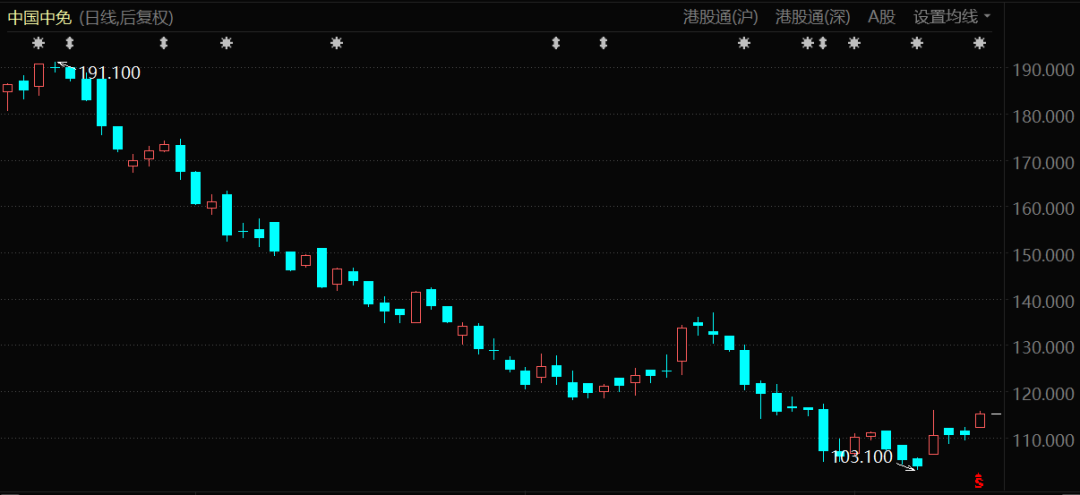1080x495 pixels.
Task: Select the 港股通(深) option
Action: 813,17
